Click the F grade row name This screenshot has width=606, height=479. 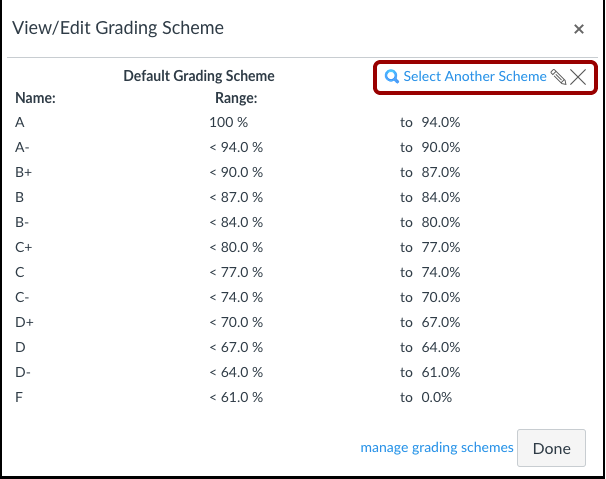(19, 397)
